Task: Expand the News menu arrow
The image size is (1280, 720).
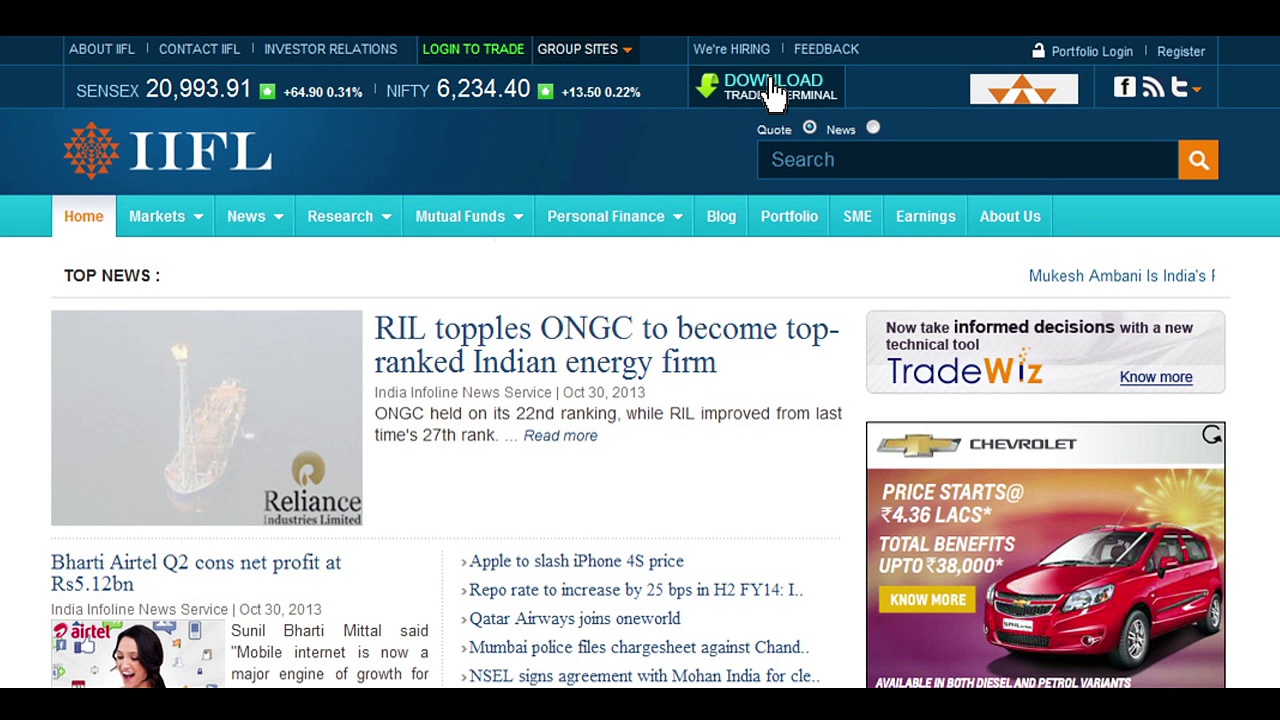Action: [278, 217]
